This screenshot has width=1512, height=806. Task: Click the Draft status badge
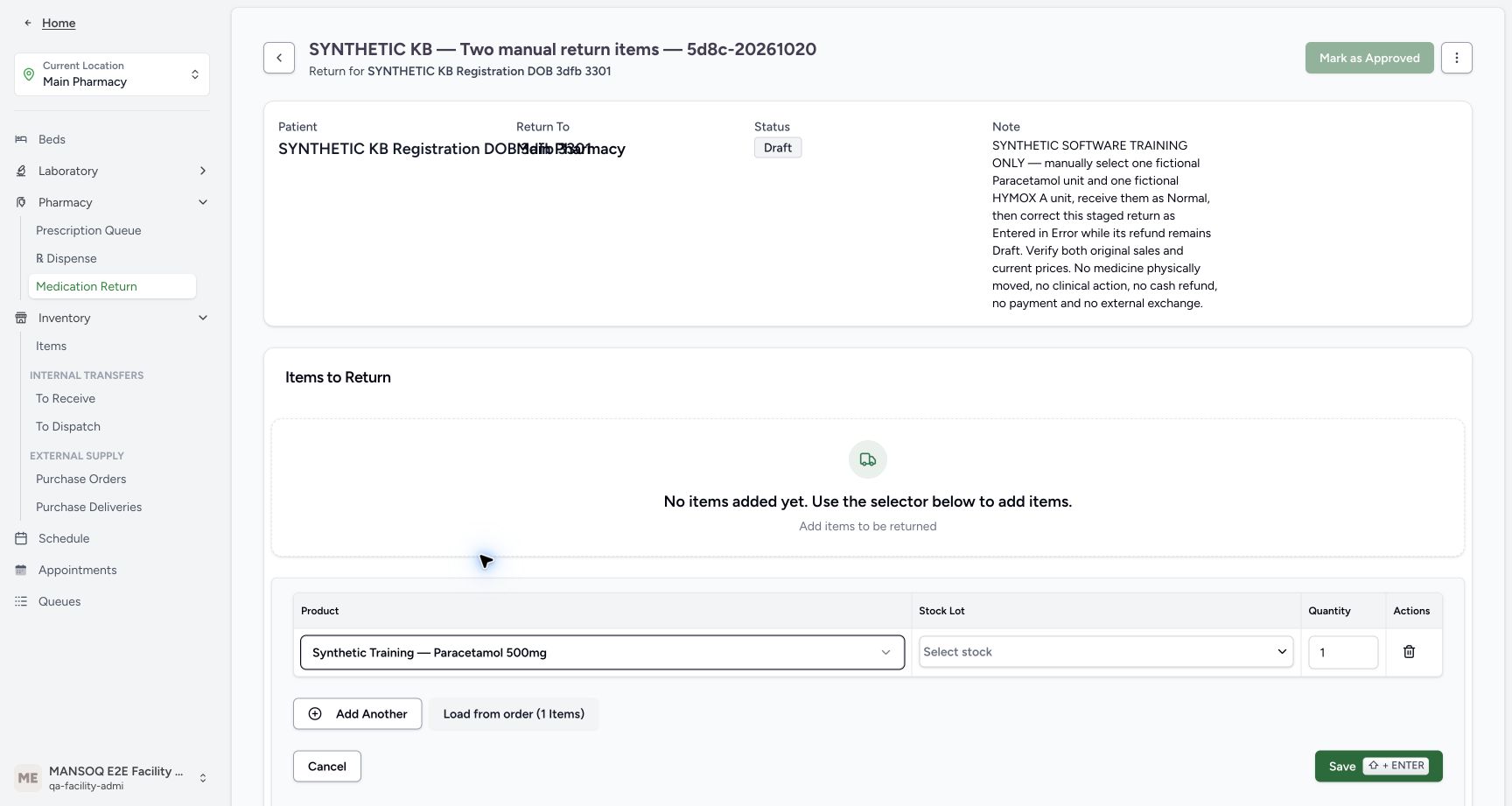(x=778, y=148)
